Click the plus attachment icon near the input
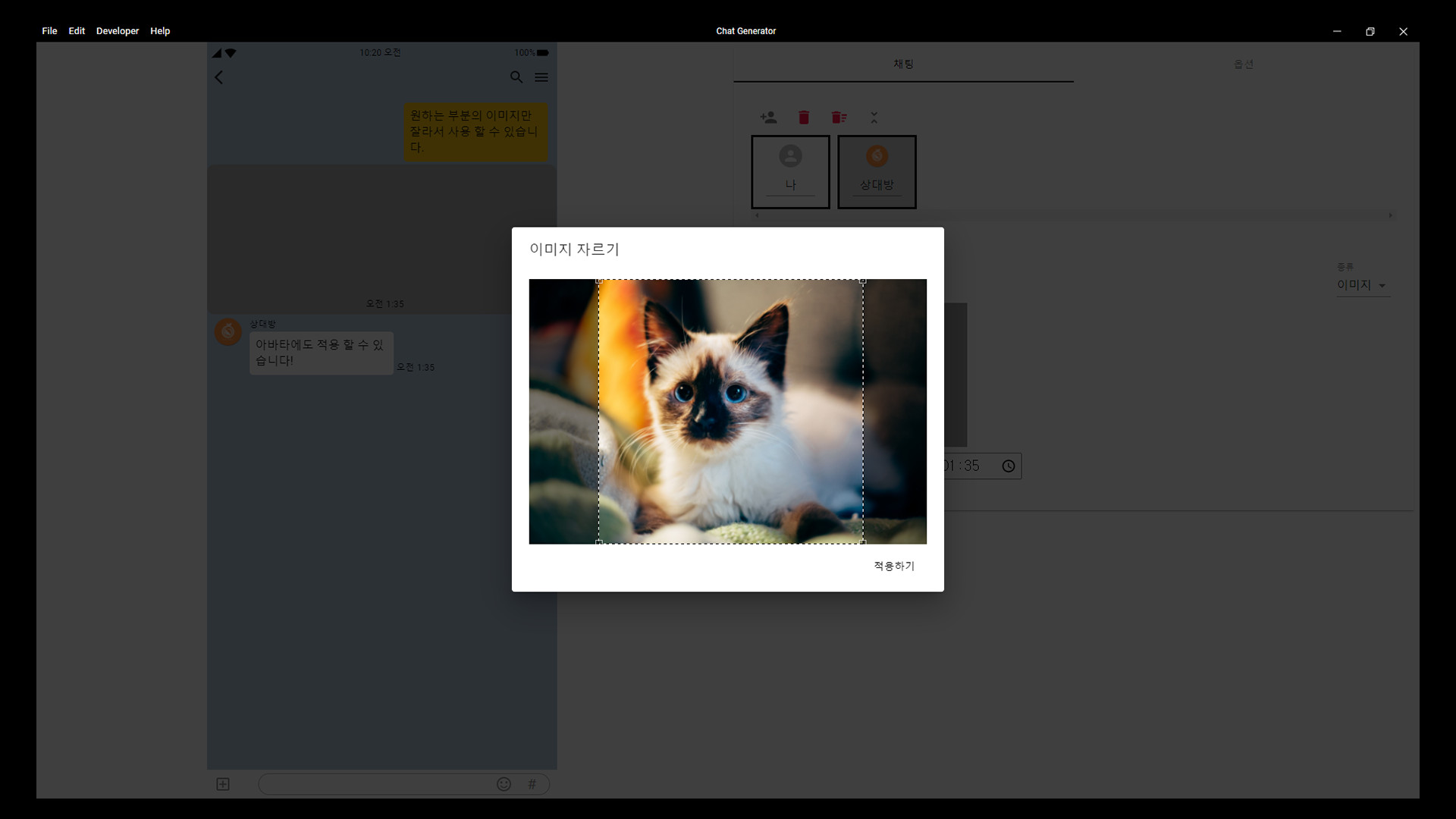Viewport: 1456px width, 819px height. pyautogui.click(x=223, y=784)
